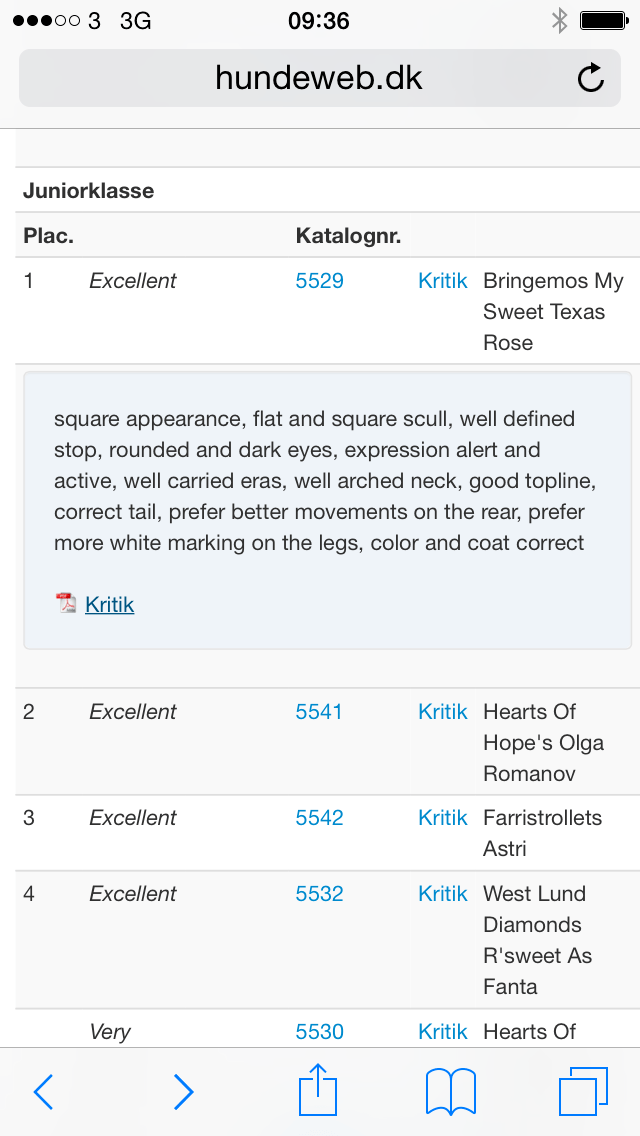This screenshot has height=1136, width=640.
Task: Open catalog number 5529
Action: (319, 281)
